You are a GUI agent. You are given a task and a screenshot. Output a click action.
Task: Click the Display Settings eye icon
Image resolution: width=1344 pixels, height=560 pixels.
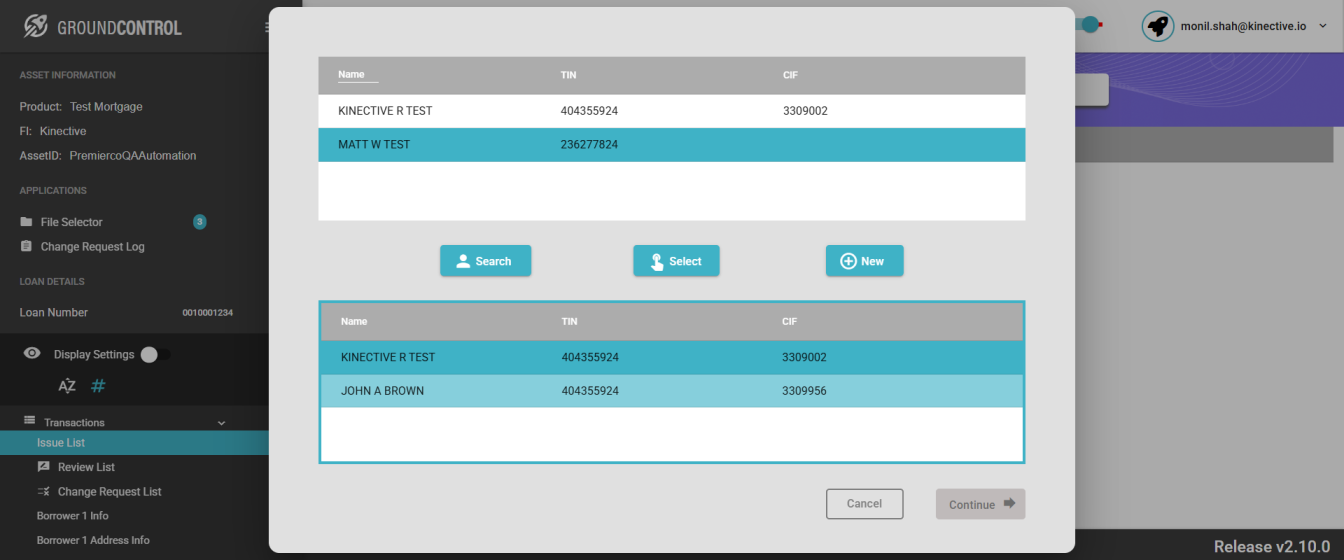[33, 354]
